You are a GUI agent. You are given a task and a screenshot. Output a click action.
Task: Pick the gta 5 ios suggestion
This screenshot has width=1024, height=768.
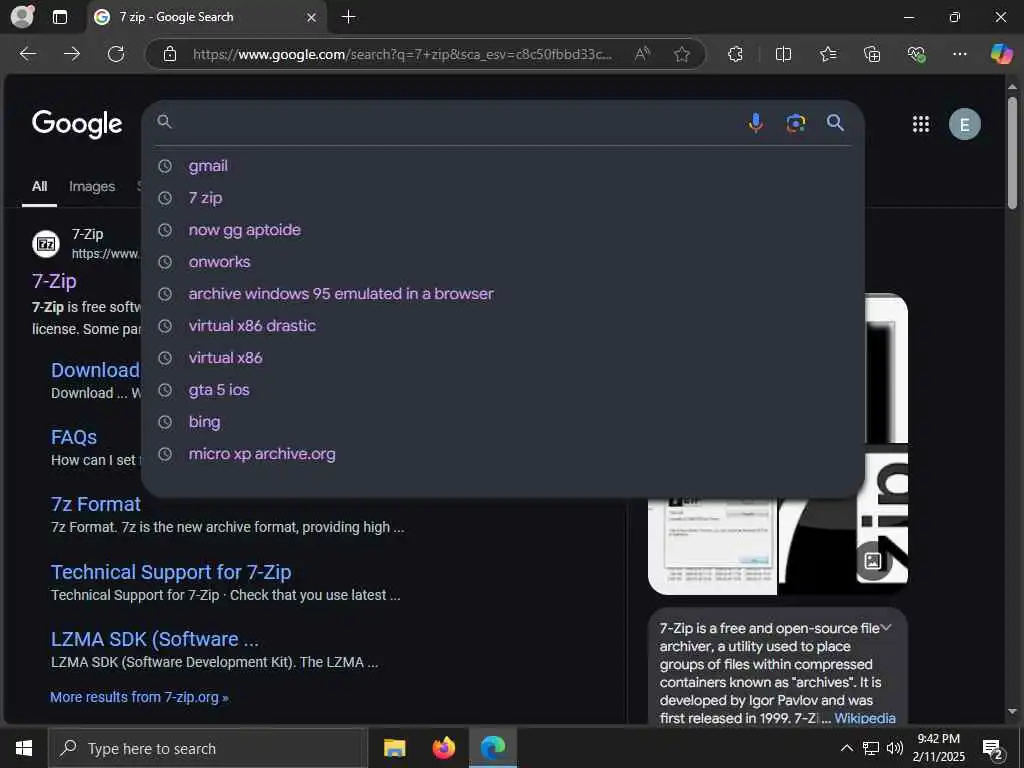click(503, 390)
